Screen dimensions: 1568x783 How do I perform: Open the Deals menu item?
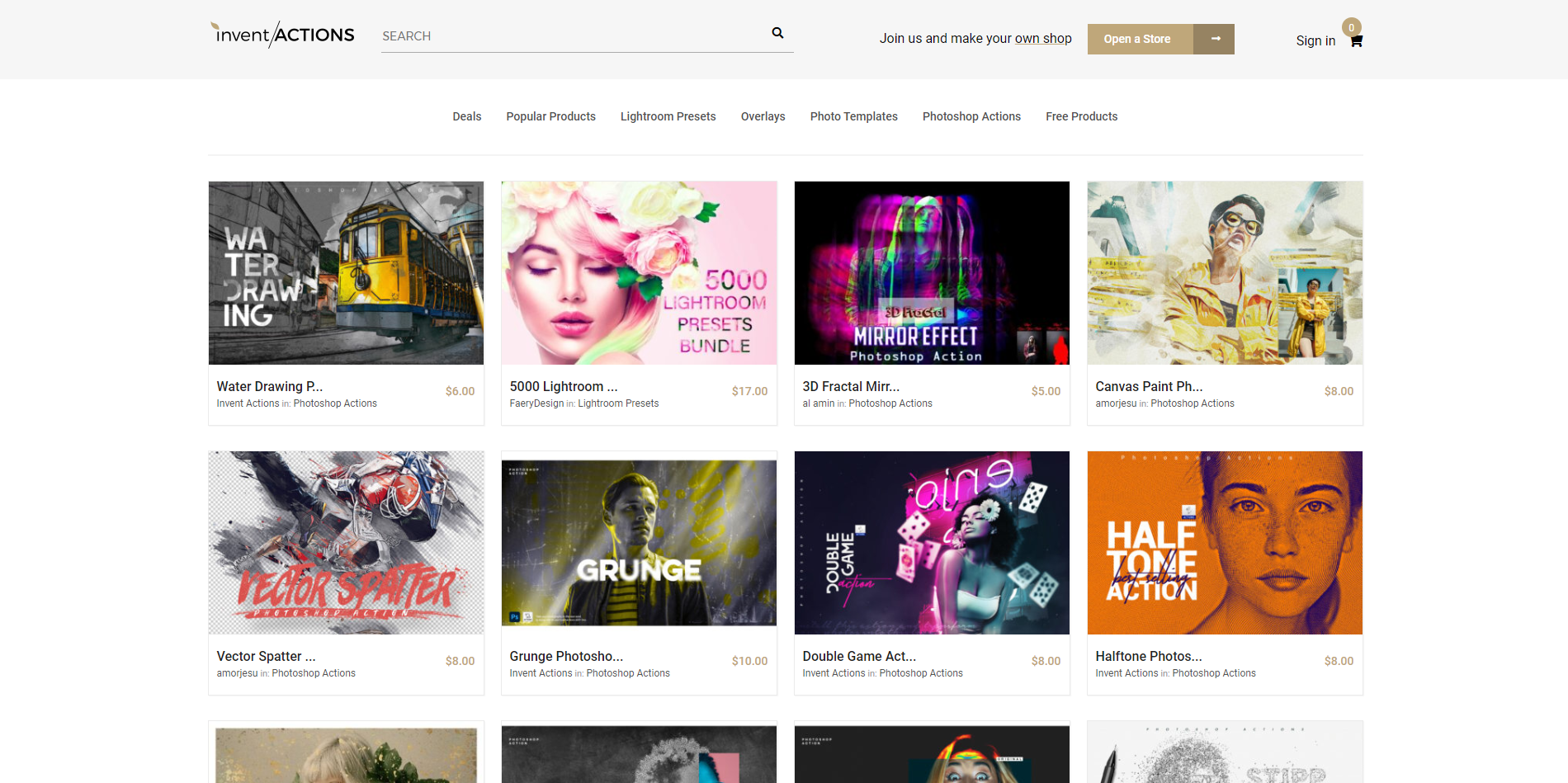point(467,116)
